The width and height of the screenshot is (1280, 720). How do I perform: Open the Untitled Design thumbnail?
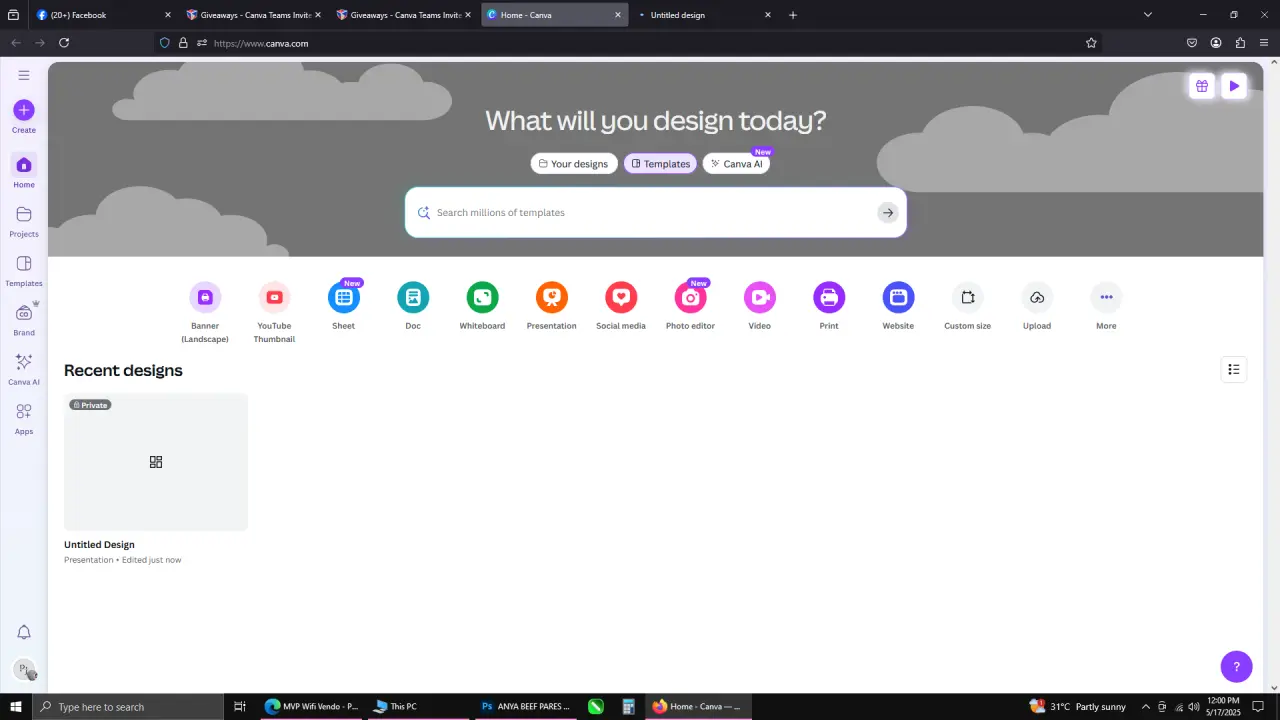click(x=156, y=462)
